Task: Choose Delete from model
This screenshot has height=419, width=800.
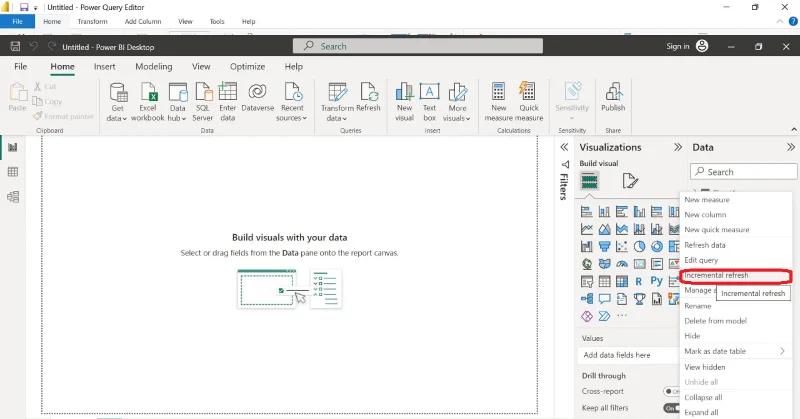Action: point(735,321)
